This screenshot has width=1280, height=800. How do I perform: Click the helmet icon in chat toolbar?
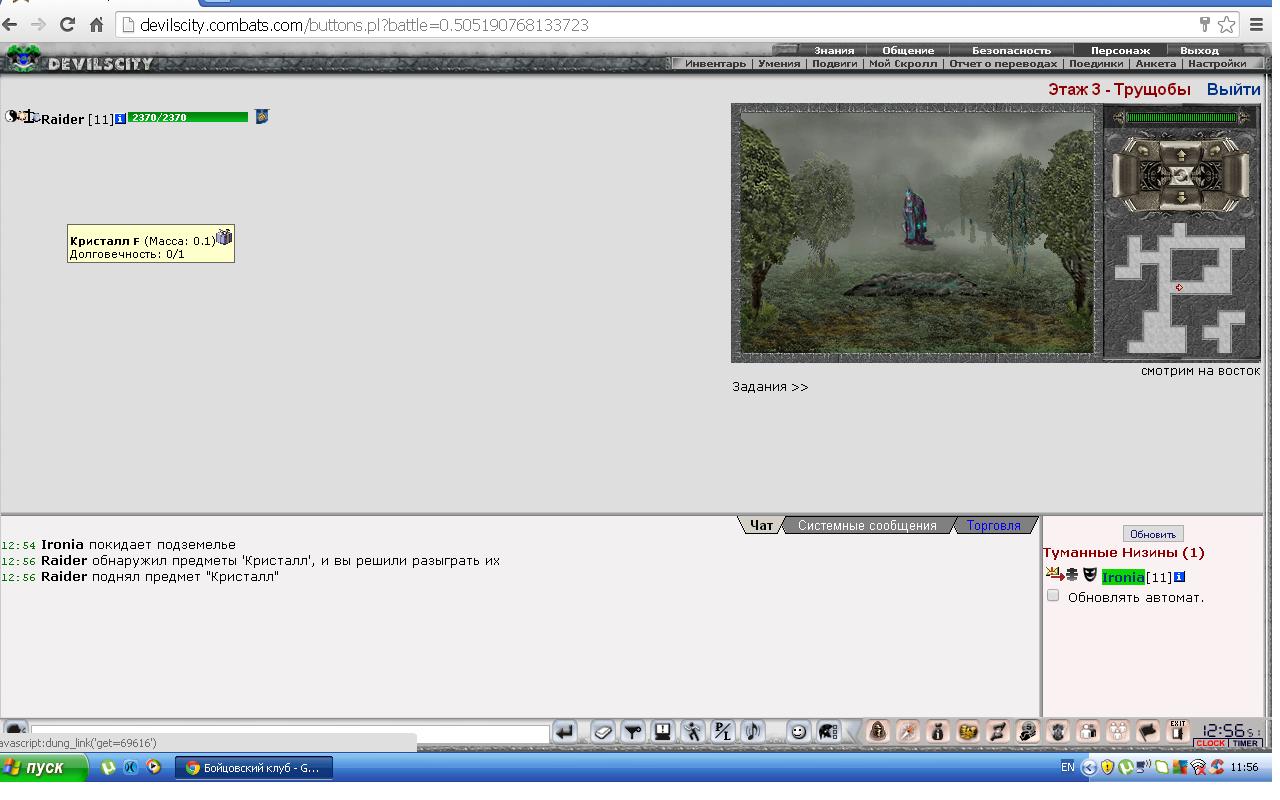[x=828, y=732]
